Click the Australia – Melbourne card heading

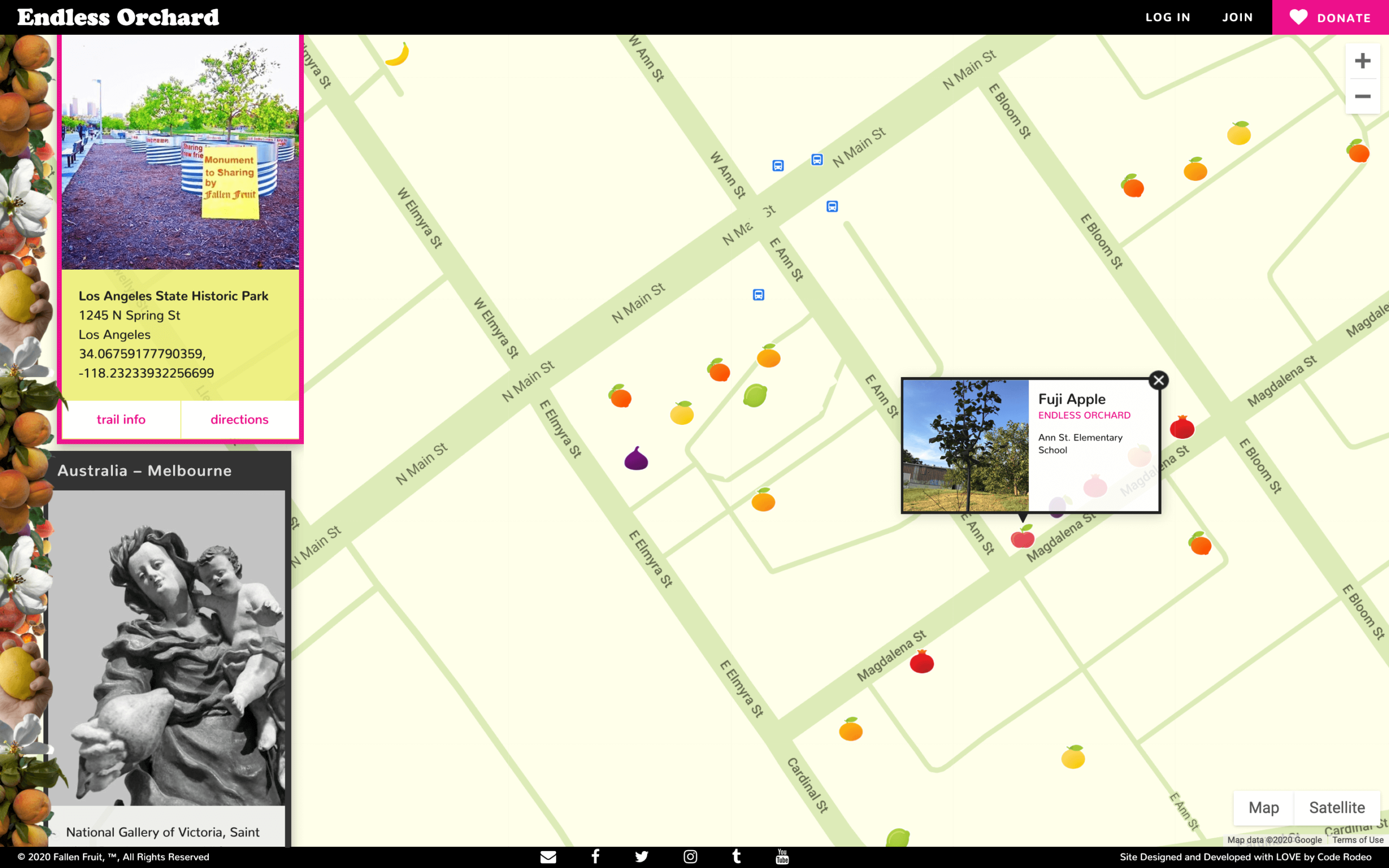(x=145, y=471)
